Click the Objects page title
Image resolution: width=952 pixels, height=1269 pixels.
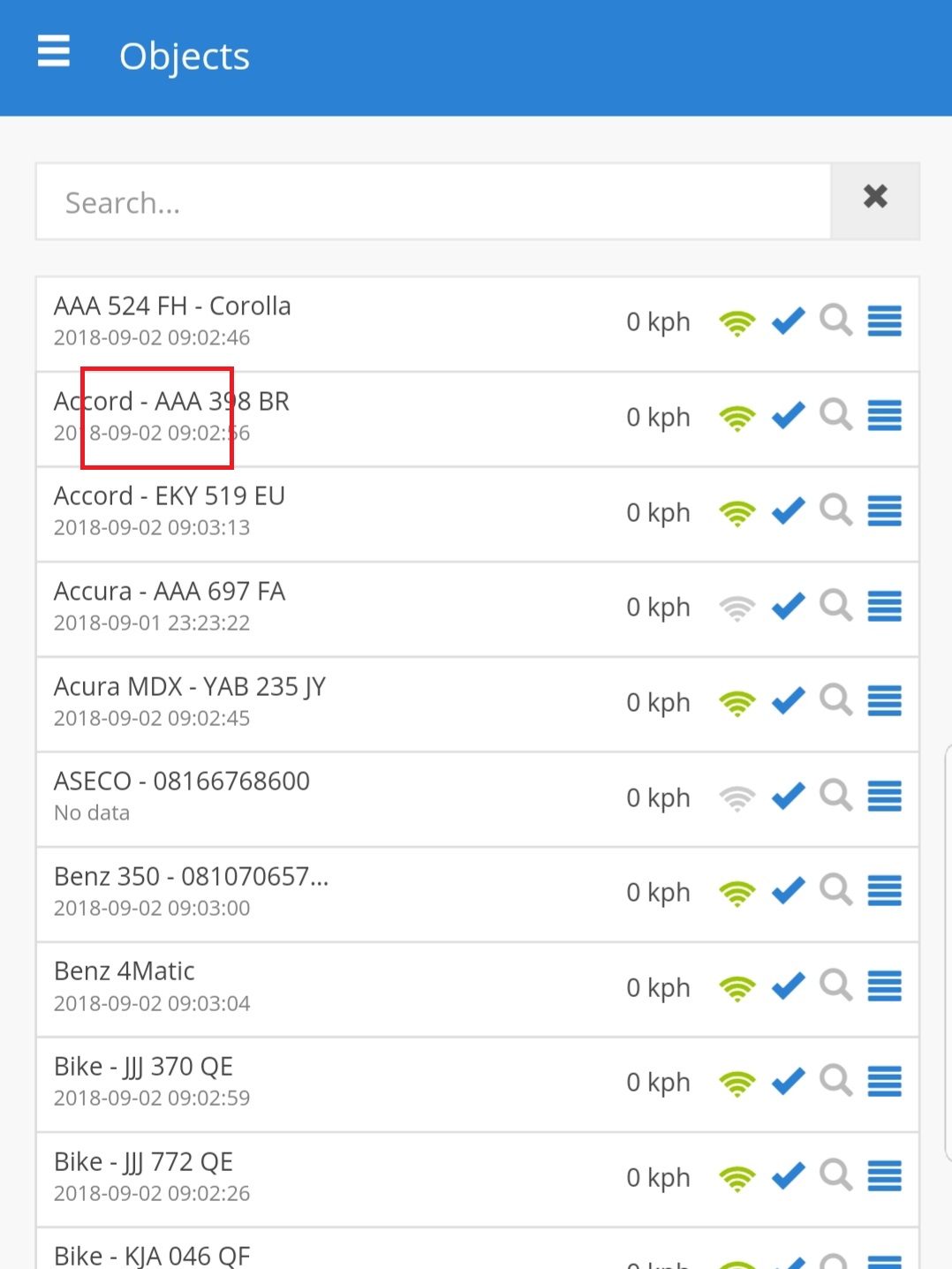(185, 57)
